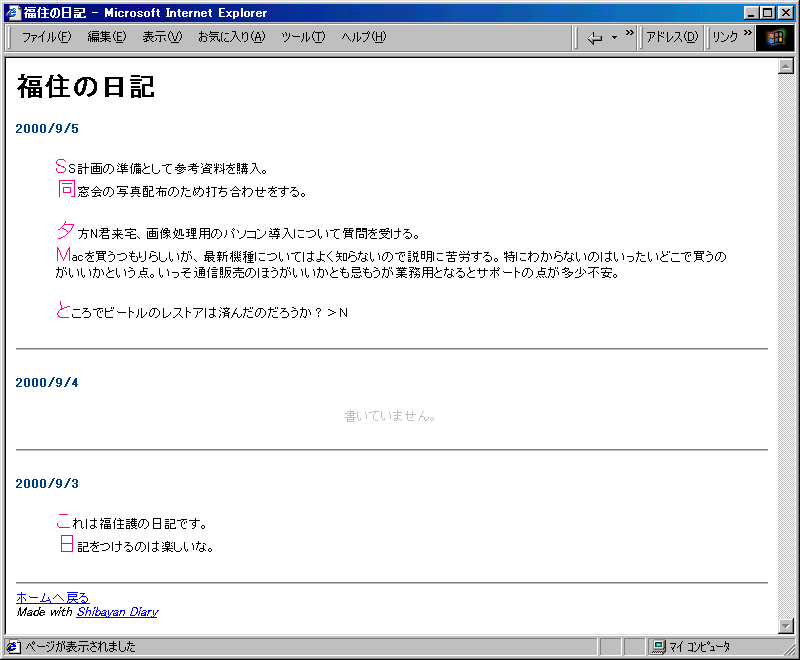This screenshot has height=660, width=800.
Task: Maximize the Internet Explorer window
Action: [767, 13]
